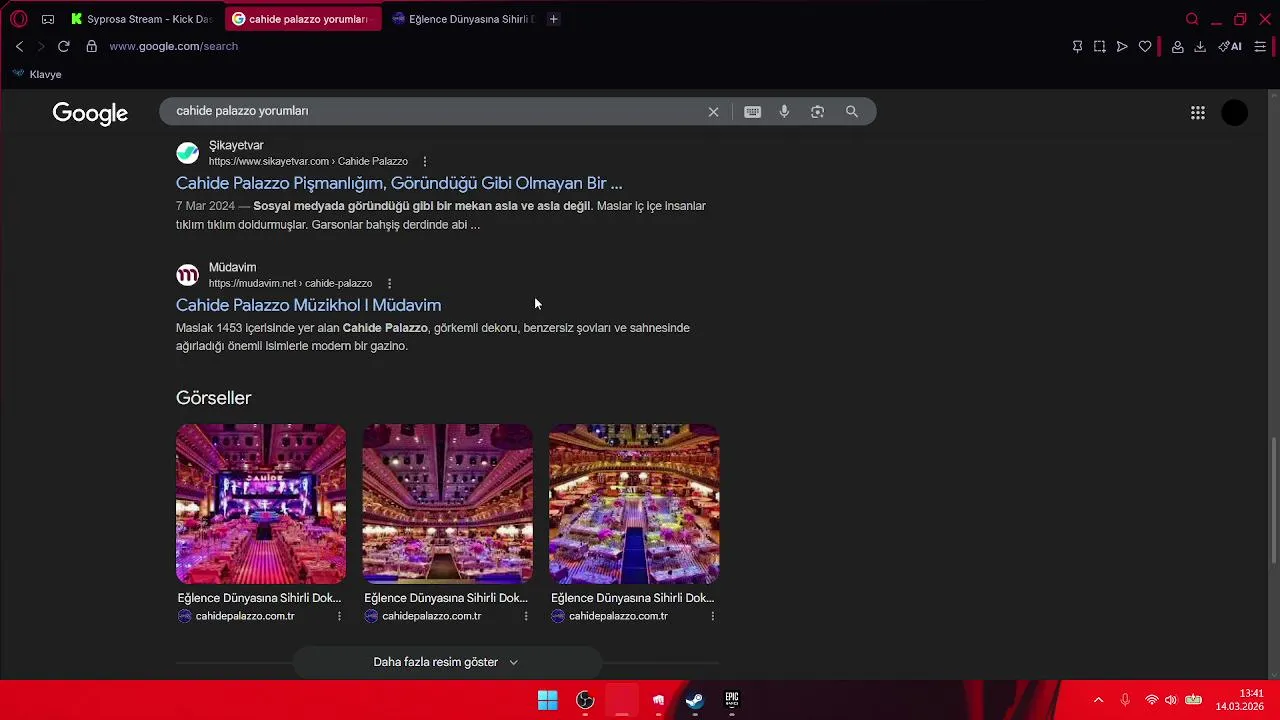Open the Opera account profile icon

point(1178,46)
